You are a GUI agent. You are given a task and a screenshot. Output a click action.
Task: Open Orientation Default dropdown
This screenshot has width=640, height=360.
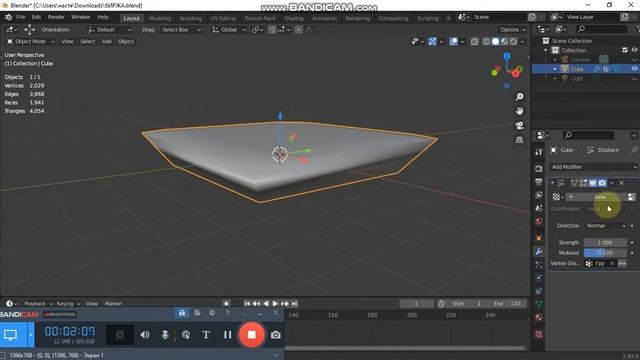(x=109, y=30)
